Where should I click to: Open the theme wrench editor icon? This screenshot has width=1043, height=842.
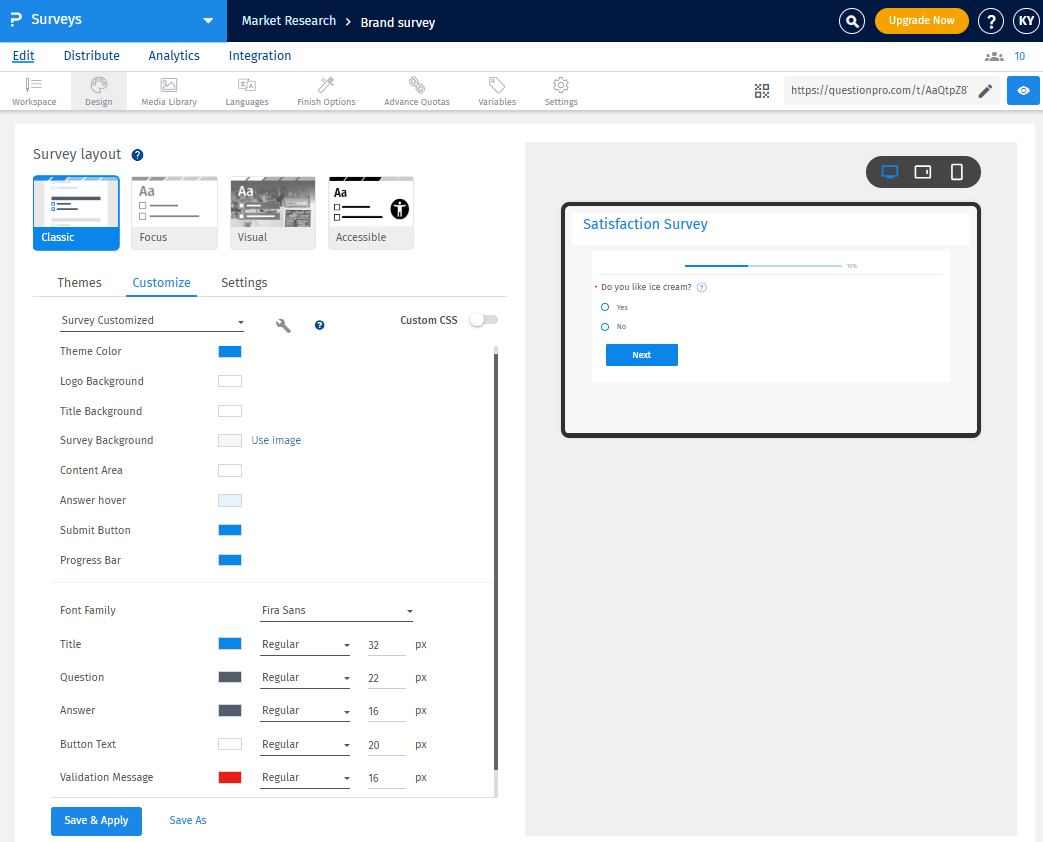point(283,325)
